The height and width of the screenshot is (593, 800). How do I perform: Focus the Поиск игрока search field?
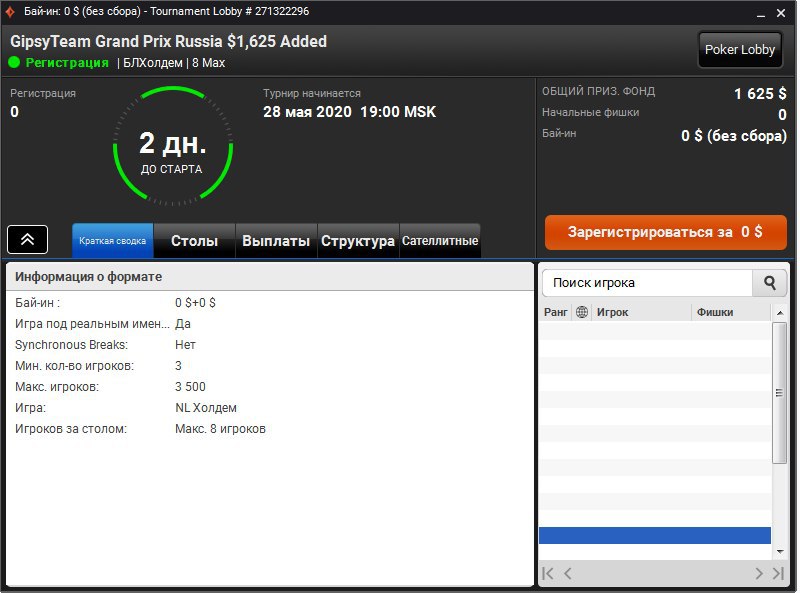tap(647, 283)
